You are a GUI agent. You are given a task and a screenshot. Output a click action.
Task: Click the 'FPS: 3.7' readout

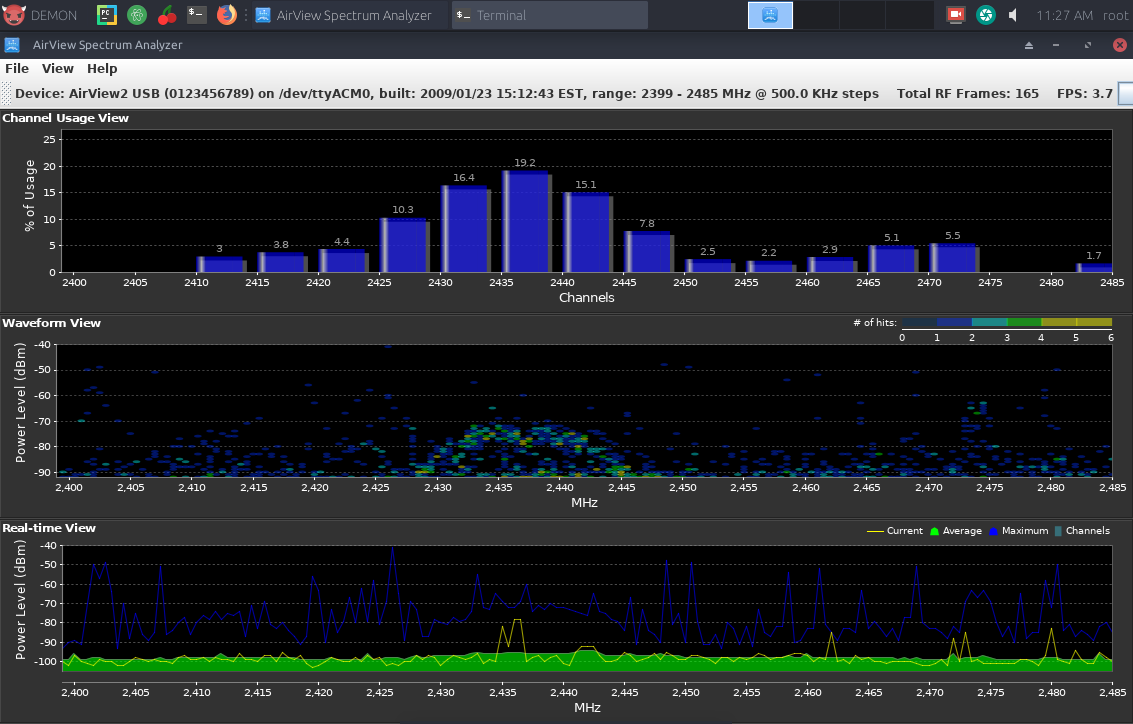[x=1085, y=93]
